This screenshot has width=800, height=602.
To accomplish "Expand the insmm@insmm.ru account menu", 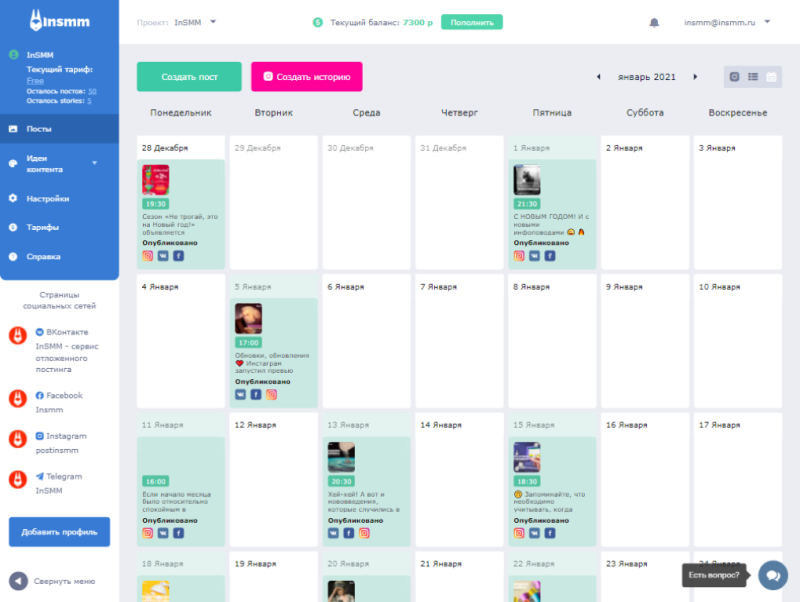I will [x=726, y=22].
